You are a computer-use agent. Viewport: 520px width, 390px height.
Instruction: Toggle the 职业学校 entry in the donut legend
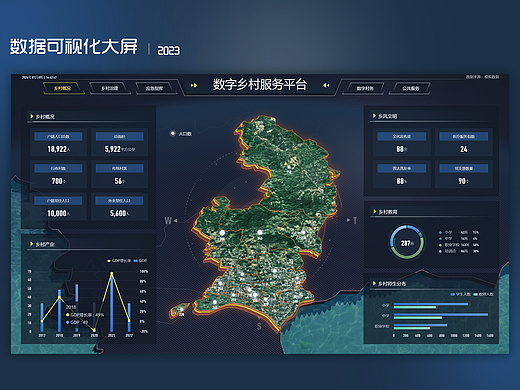point(459,245)
